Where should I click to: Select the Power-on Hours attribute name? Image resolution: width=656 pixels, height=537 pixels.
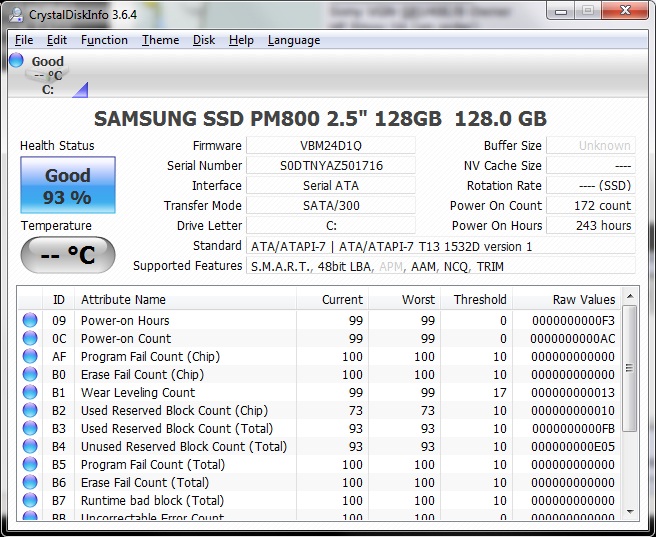click(x=125, y=321)
